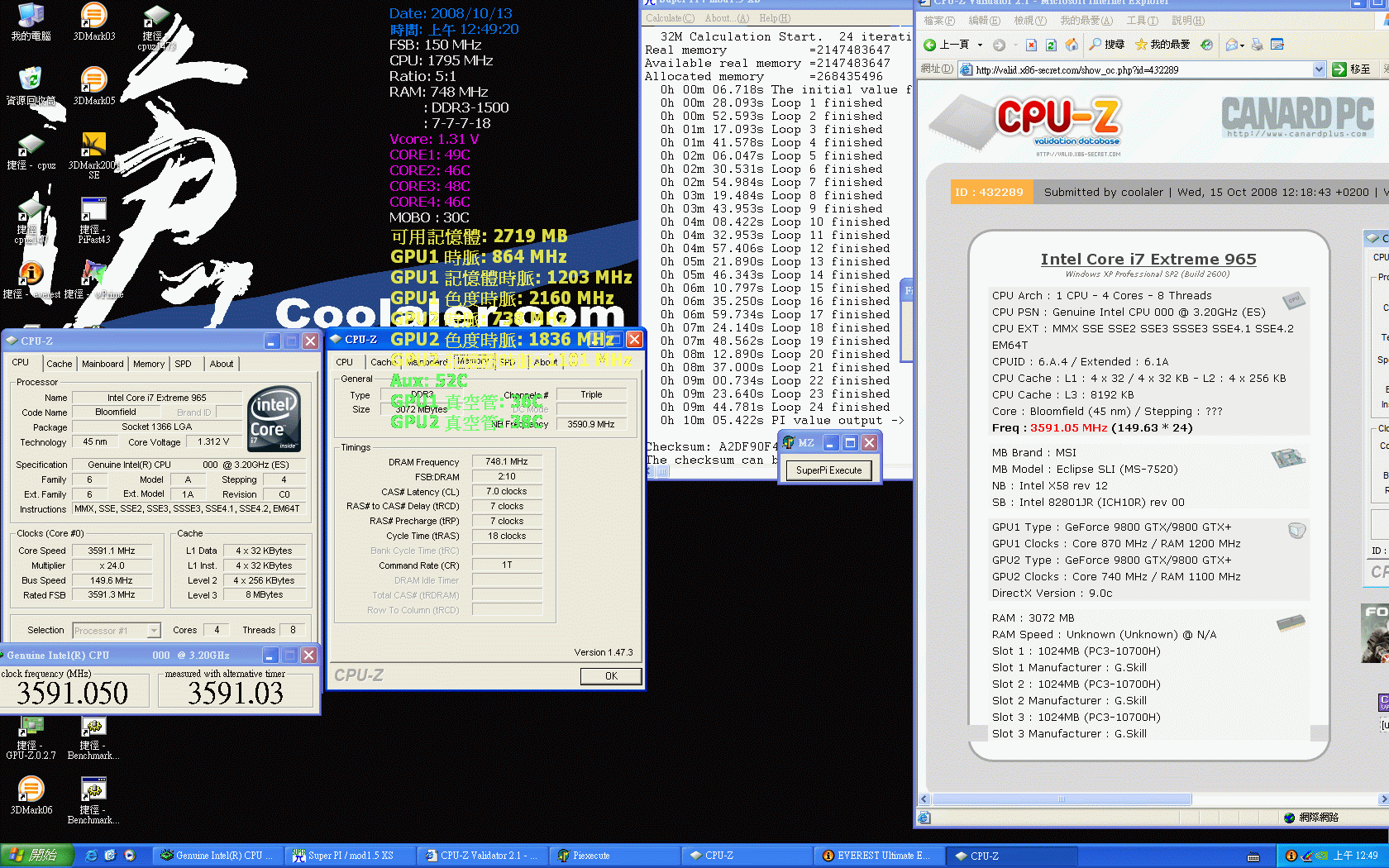Click the EVEREST tray icon near the clock
1389x868 pixels.
point(1291,856)
